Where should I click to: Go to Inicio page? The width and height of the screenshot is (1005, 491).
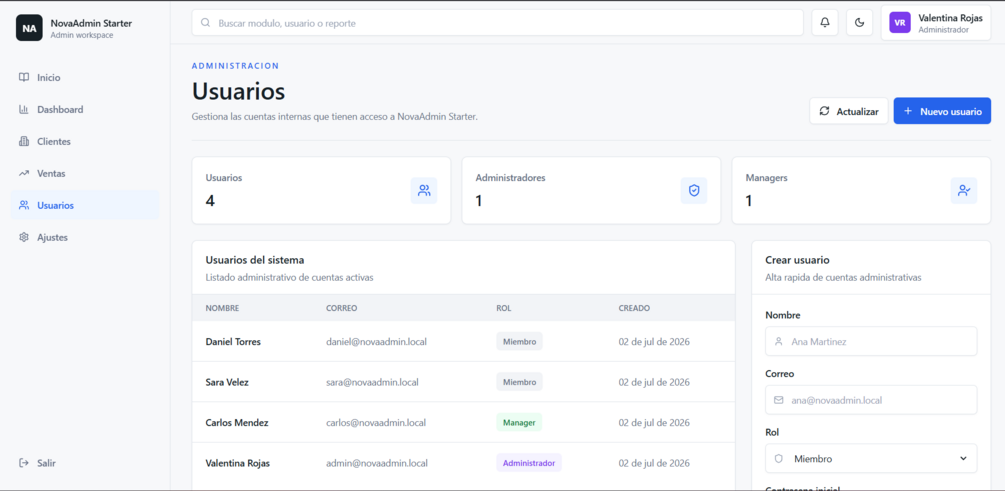(x=85, y=78)
